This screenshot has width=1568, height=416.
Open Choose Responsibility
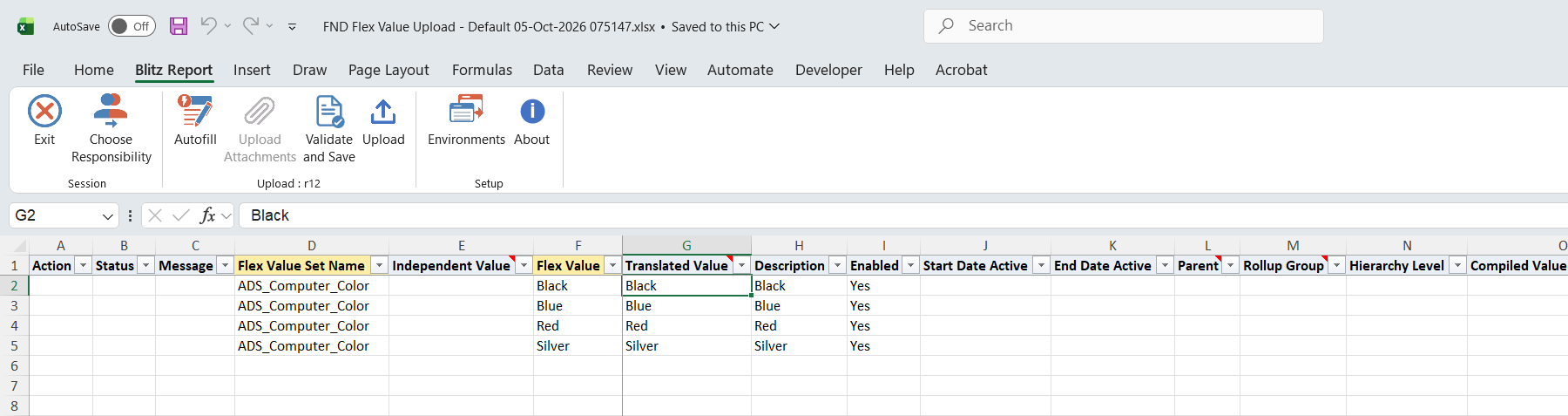pos(111,129)
